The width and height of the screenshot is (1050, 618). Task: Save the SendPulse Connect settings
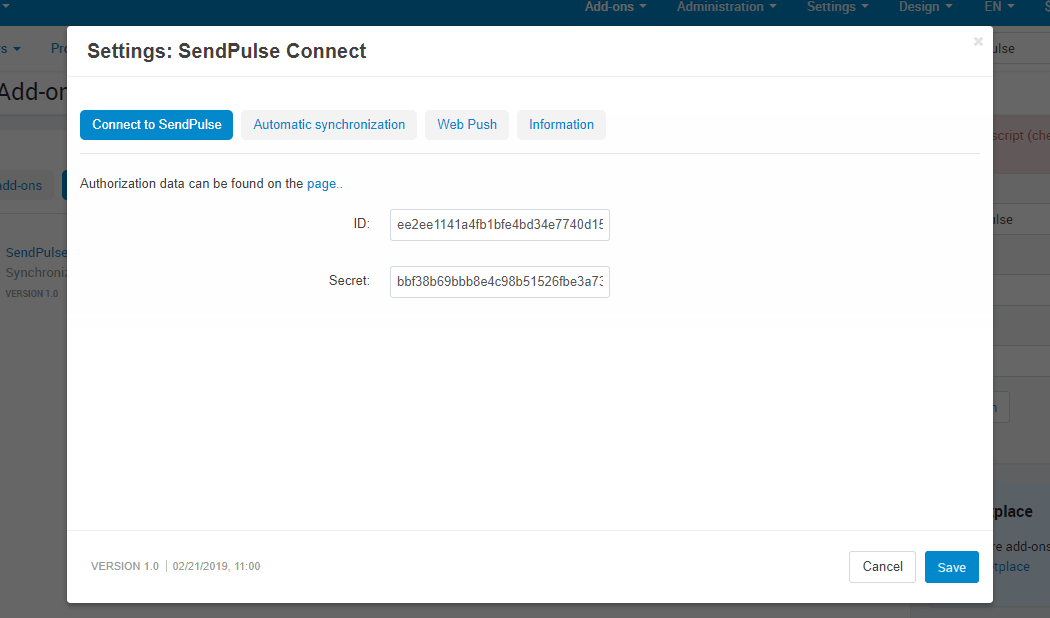(952, 567)
